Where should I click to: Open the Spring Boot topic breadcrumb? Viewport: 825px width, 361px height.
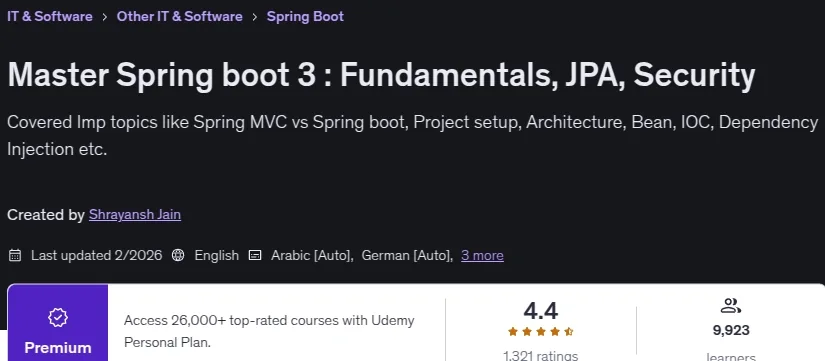[x=305, y=16]
